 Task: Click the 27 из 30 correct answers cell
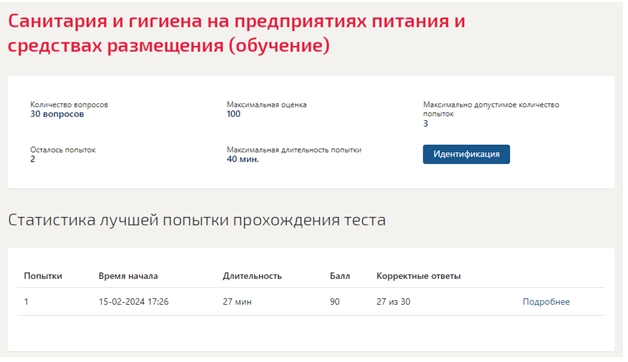click(393, 302)
